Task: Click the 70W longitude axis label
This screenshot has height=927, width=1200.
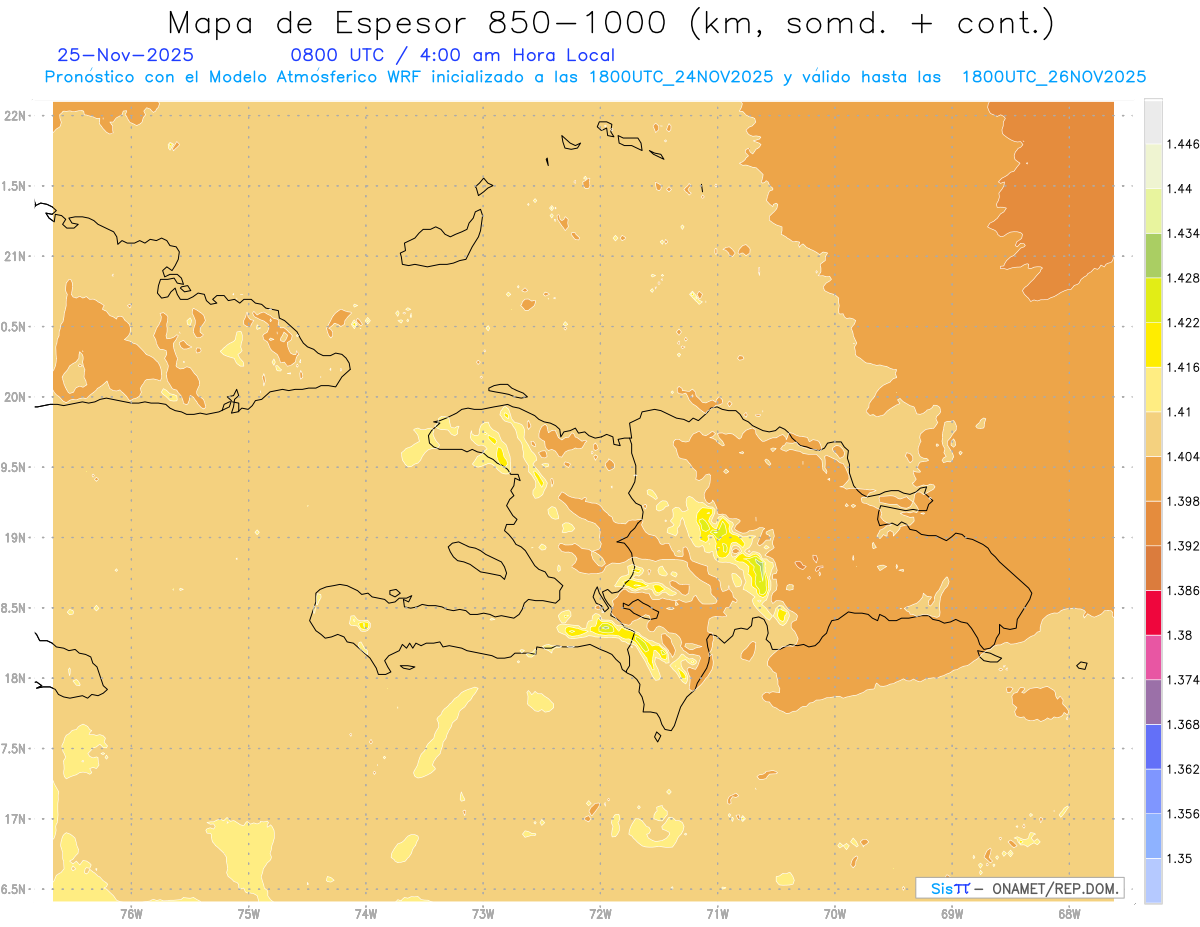Action: tap(834, 913)
